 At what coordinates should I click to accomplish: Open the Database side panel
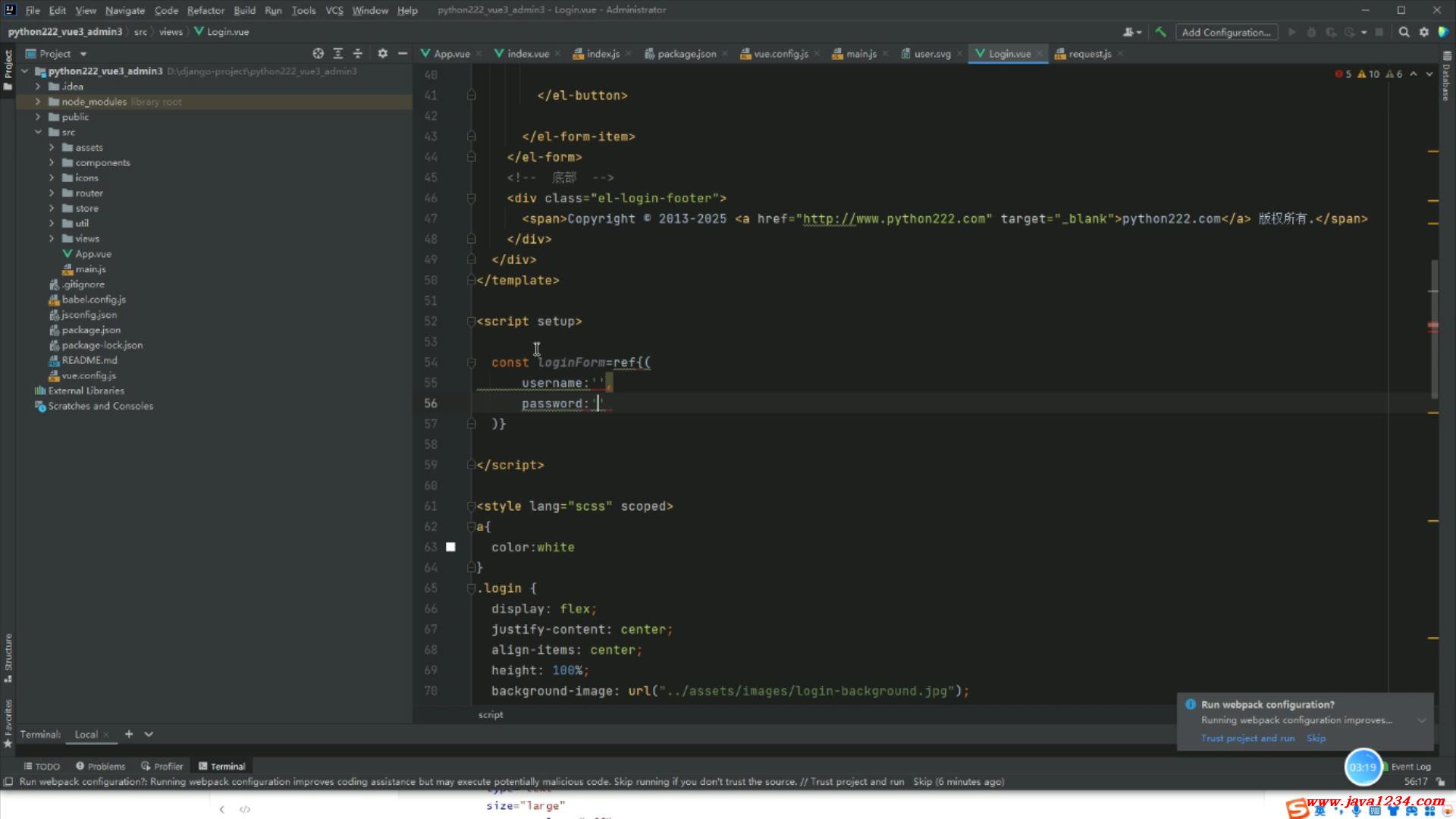click(1447, 76)
